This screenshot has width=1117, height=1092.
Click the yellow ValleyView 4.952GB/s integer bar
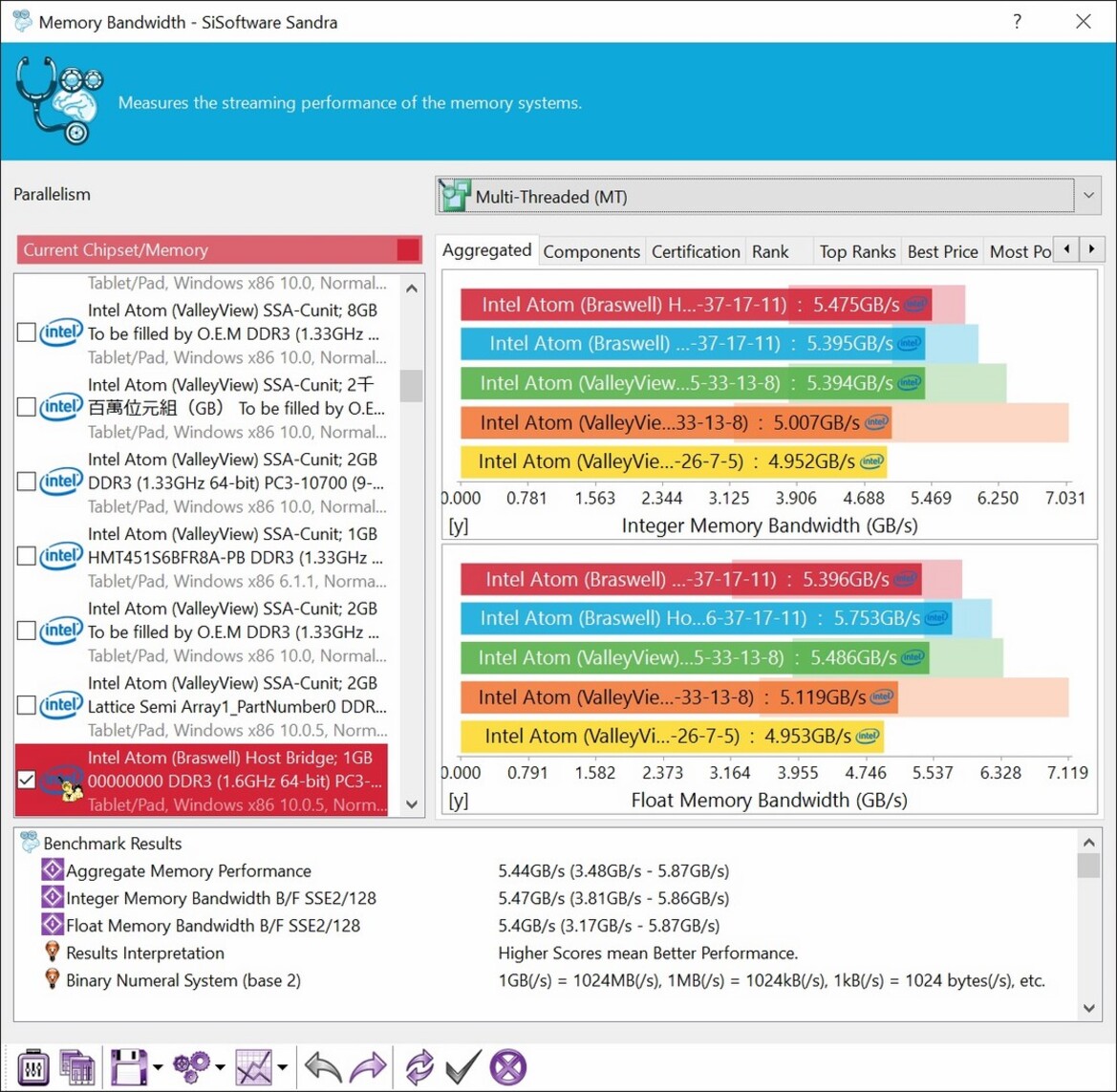[674, 461]
